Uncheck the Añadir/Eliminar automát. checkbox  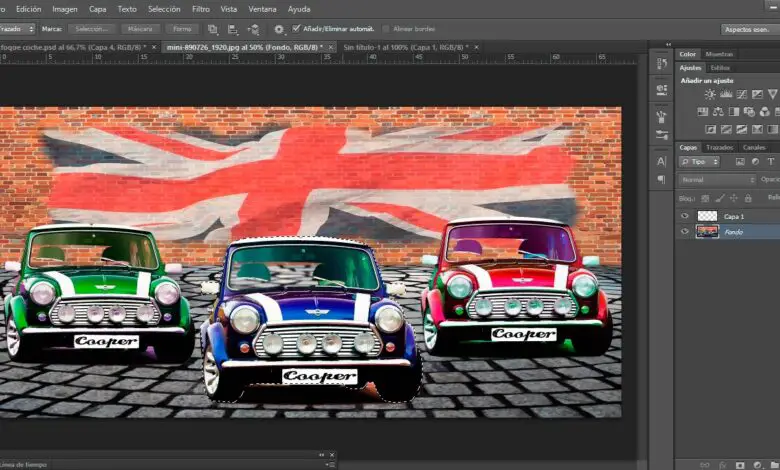coord(296,29)
